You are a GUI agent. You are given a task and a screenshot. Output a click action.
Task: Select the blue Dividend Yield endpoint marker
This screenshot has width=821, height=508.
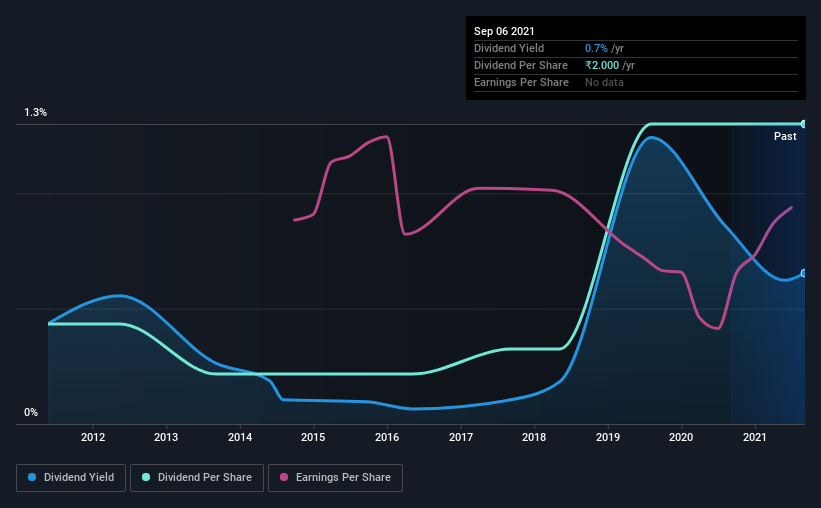[803, 273]
